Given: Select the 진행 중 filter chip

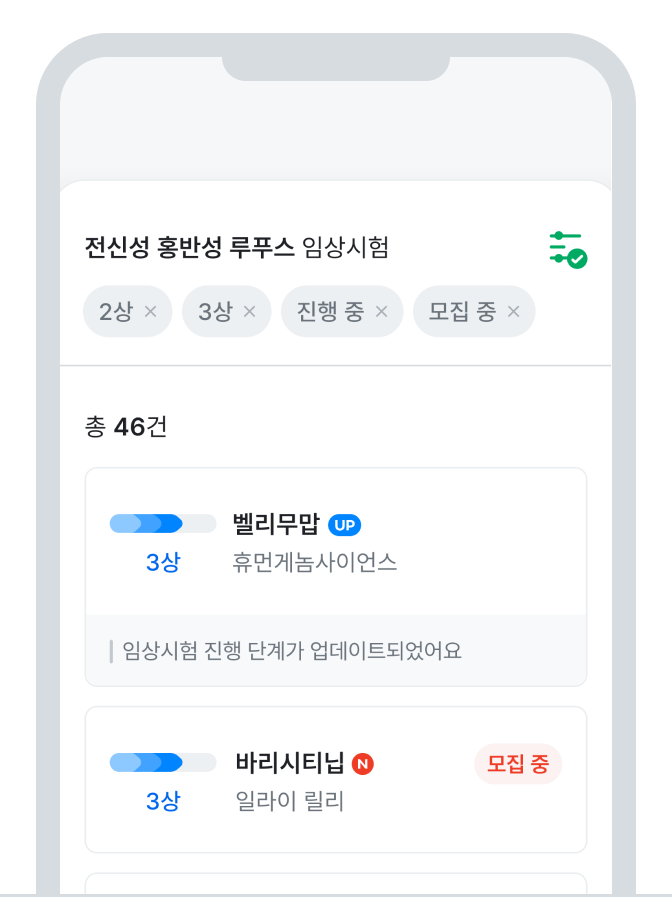Looking at the screenshot, I should (342, 311).
